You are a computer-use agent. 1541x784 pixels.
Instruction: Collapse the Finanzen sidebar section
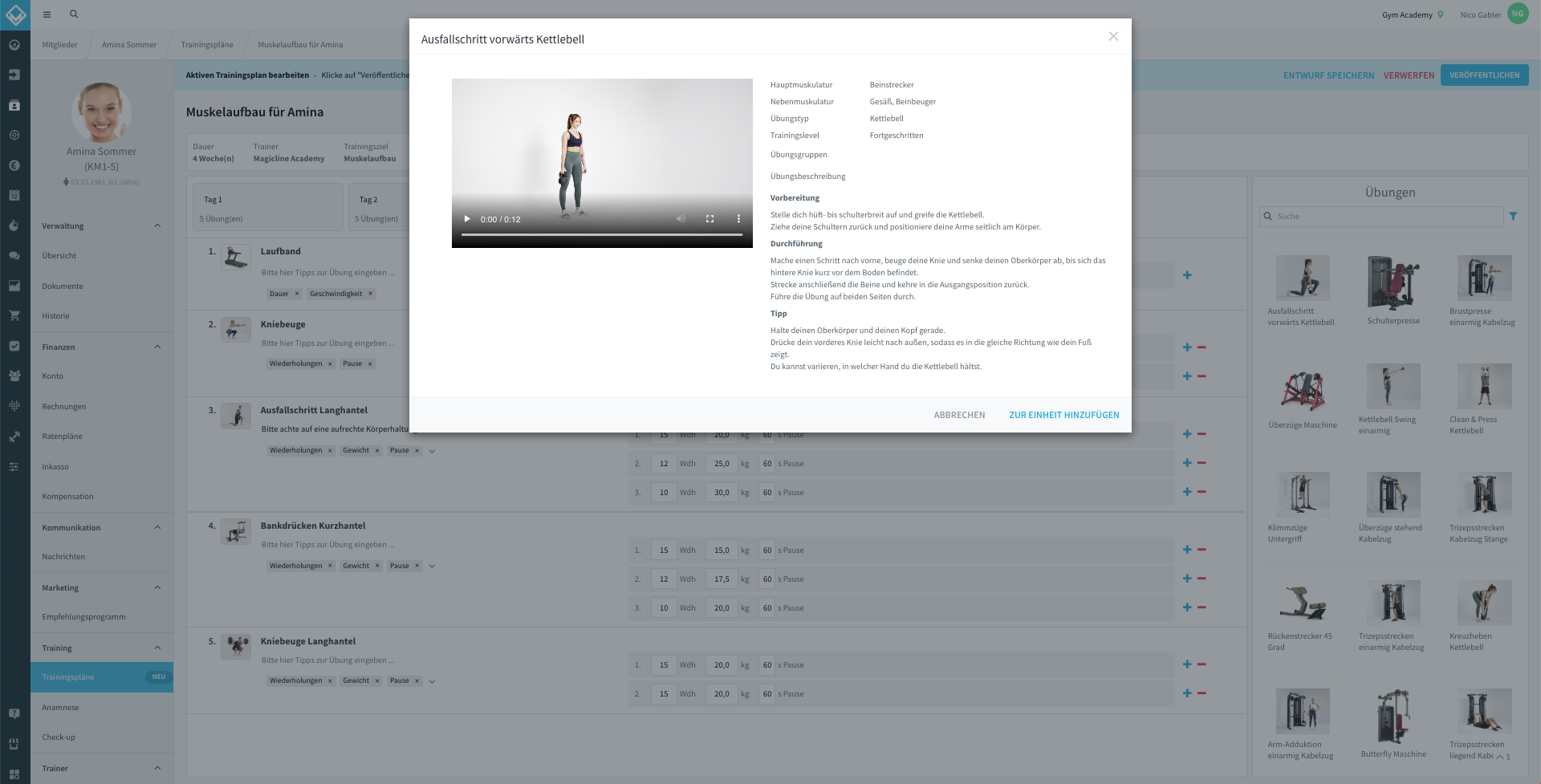pyautogui.click(x=157, y=347)
